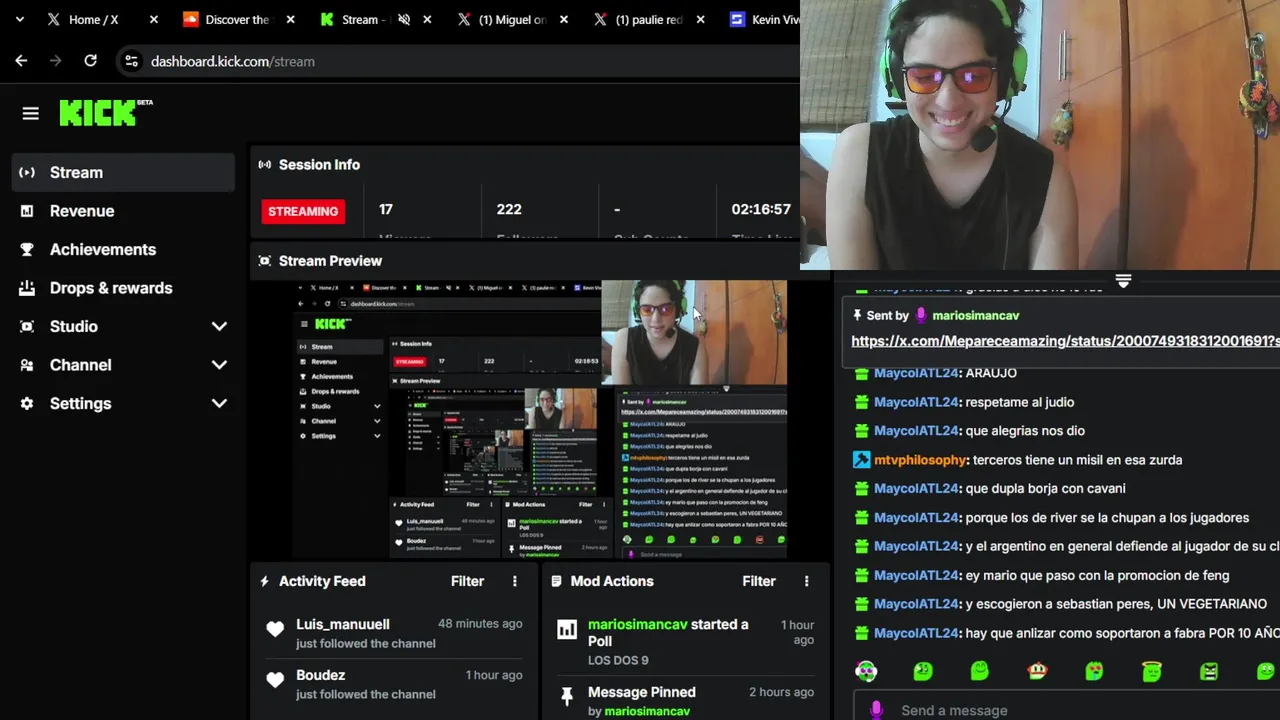Switch to the Kevin Viv tab

[x=765, y=19]
